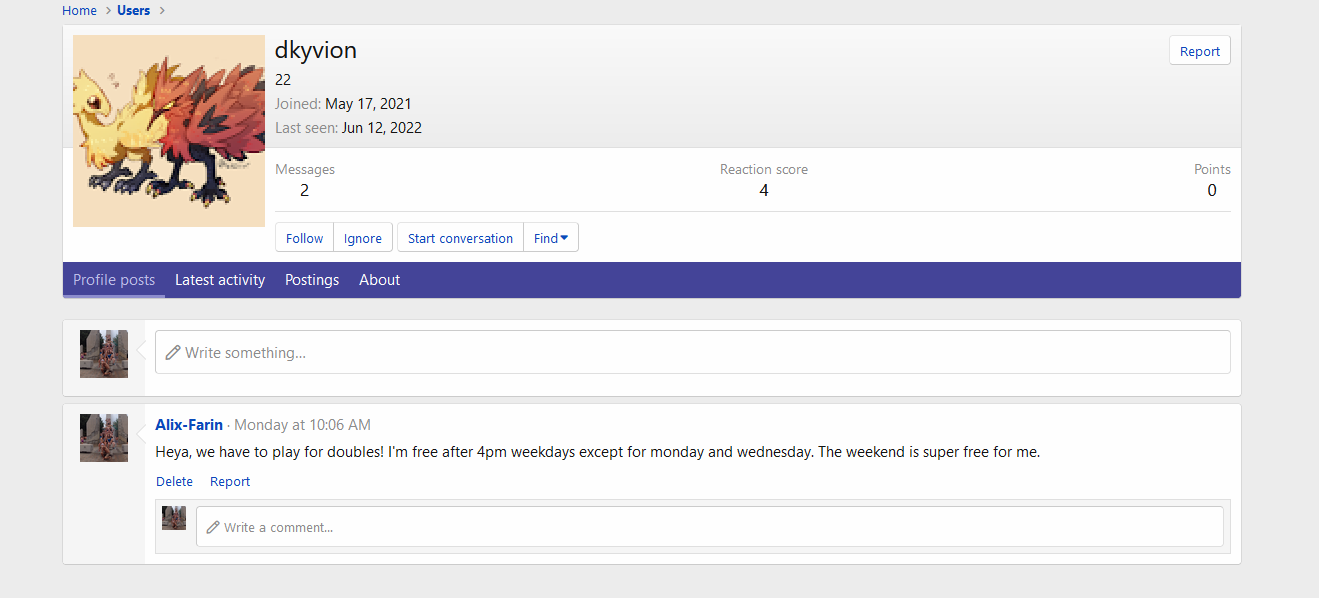This screenshot has height=598, width=1319.
Task: Click the age text 22 under the username
Action: [x=283, y=80]
